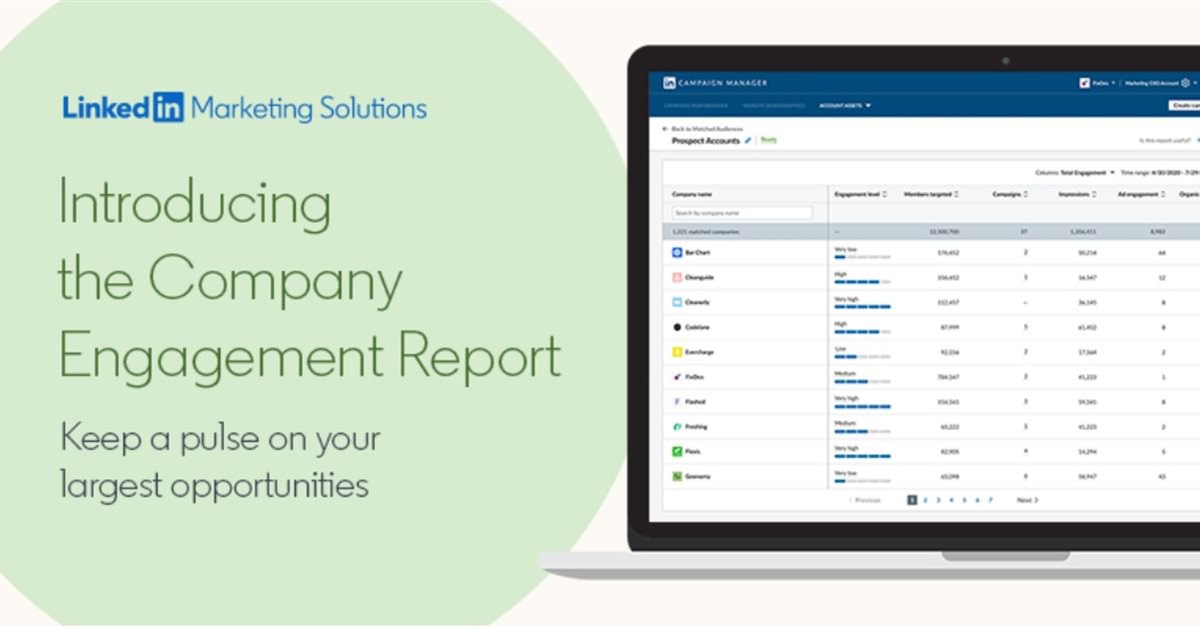Select the Goonomy company name
Image resolution: width=1200 pixels, height=628 pixels.
tap(698, 476)
